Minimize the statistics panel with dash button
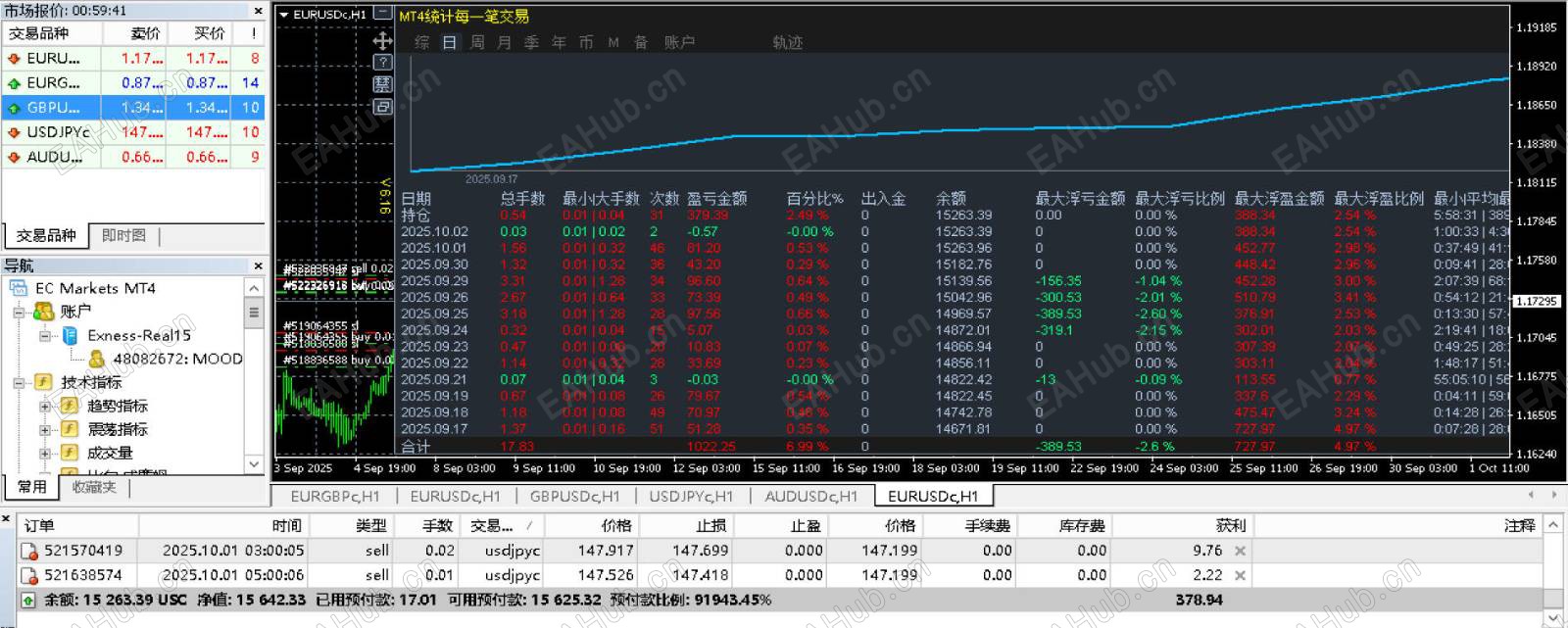 pyautogui.click(x=384, y=15)
